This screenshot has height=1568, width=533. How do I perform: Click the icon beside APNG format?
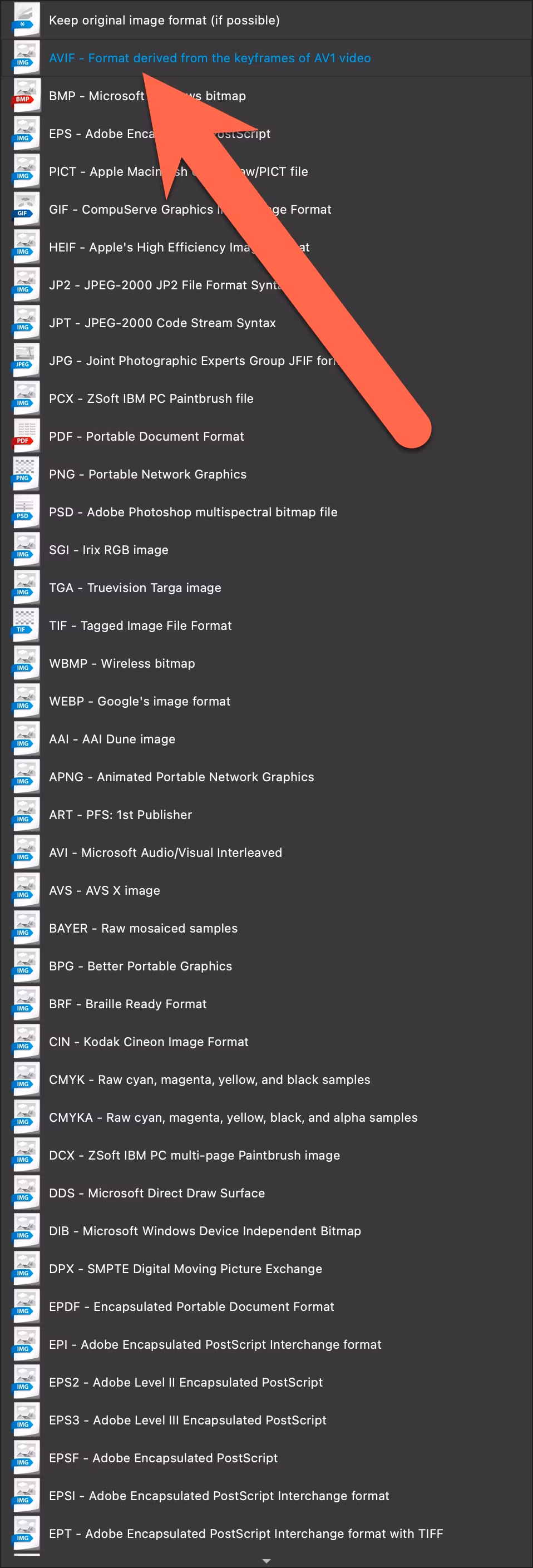[x=26, y=777]
